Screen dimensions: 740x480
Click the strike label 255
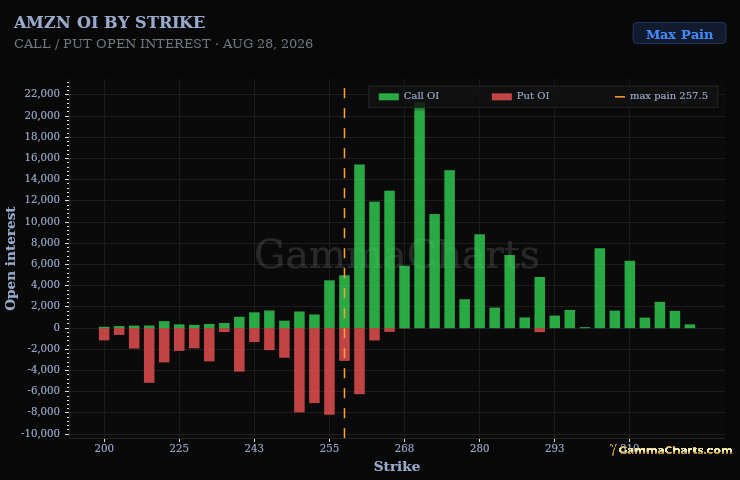329,448
